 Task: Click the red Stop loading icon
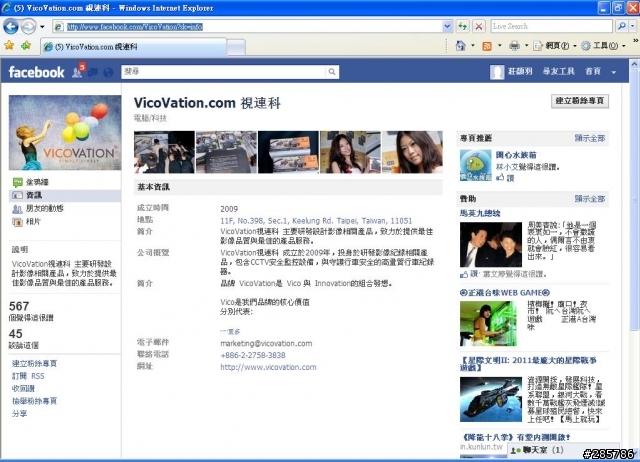(479, 27)
